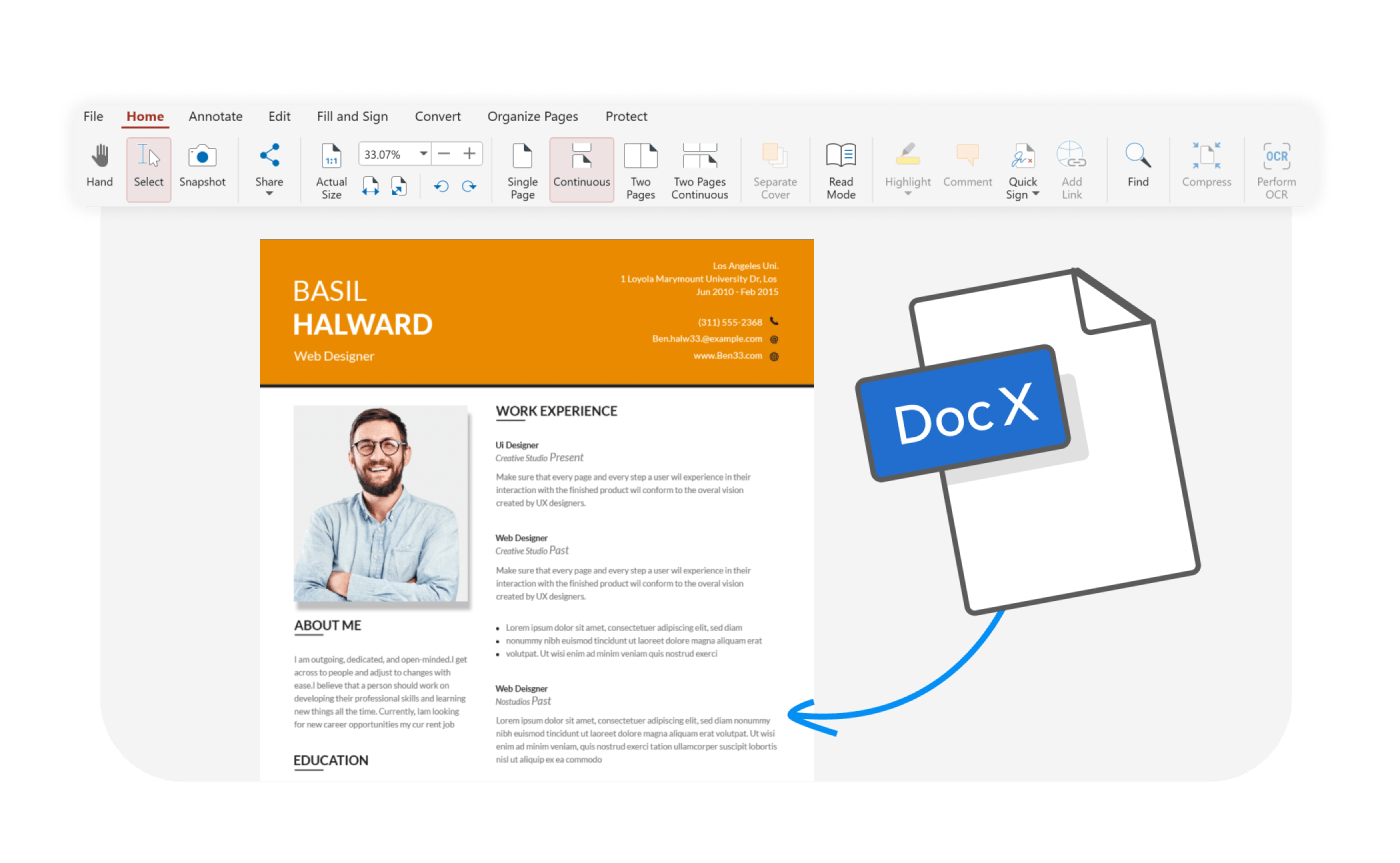1400x863 pixels.
Task: Rotate page clockwise
Action: tap(469, 186)
